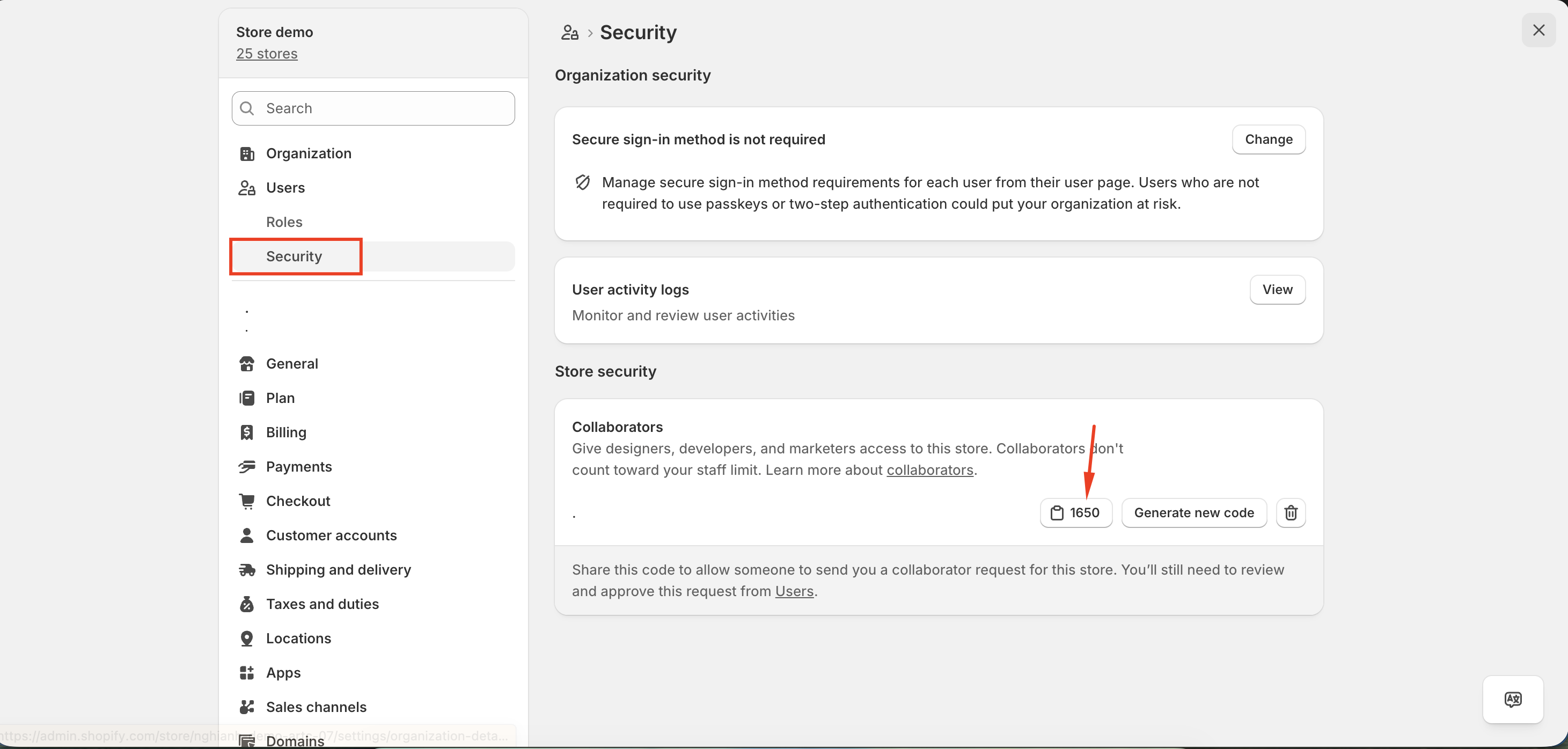Navigate to Checkout settings
1568x749 pixels.
[373, 501]
